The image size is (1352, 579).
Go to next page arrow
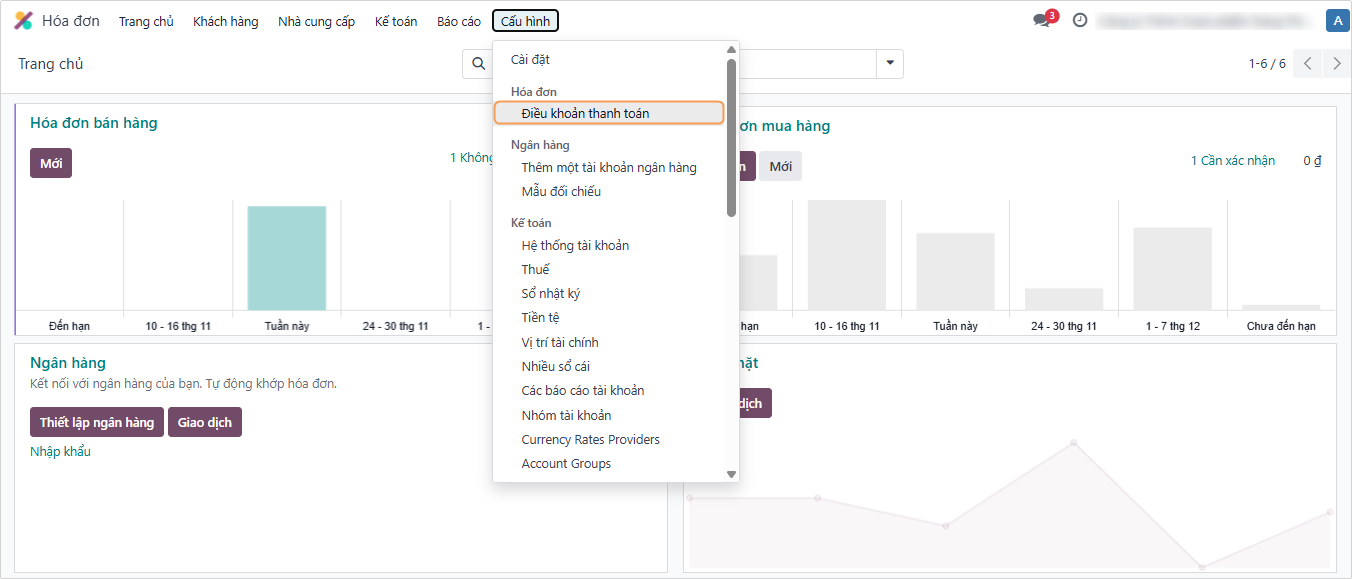pyautogui.click(x=1336, y=64)
